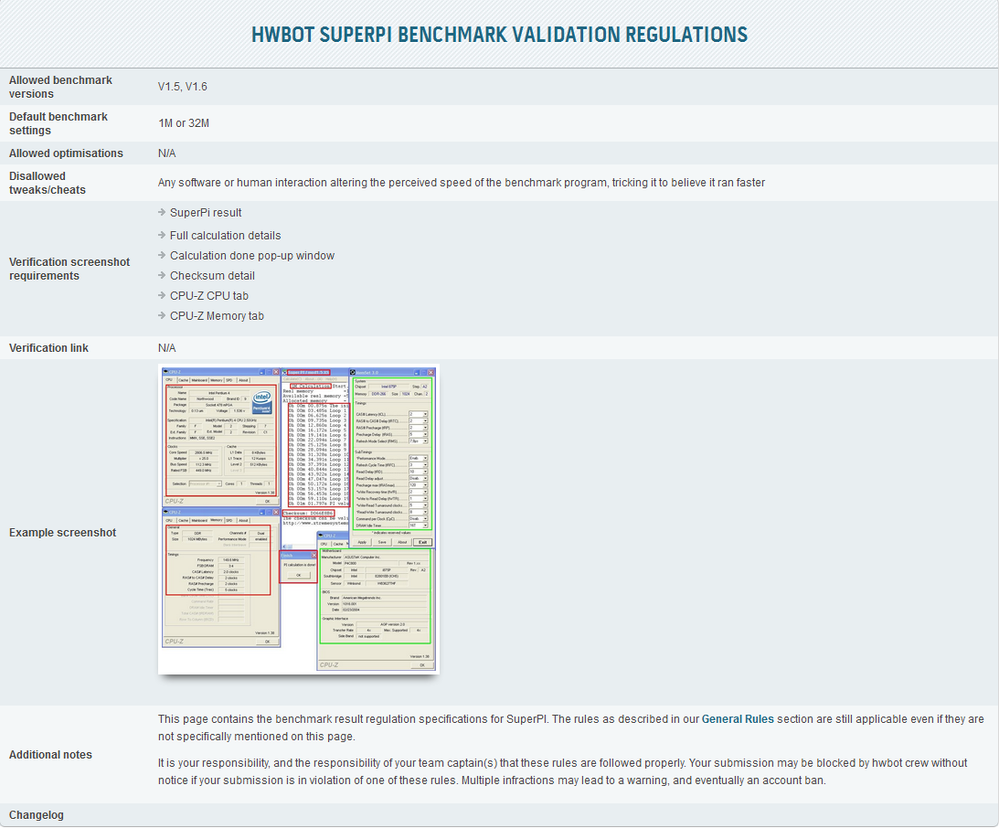Open the General Rules link
Screen dimensions: 999x828
[x=737, y=719]
